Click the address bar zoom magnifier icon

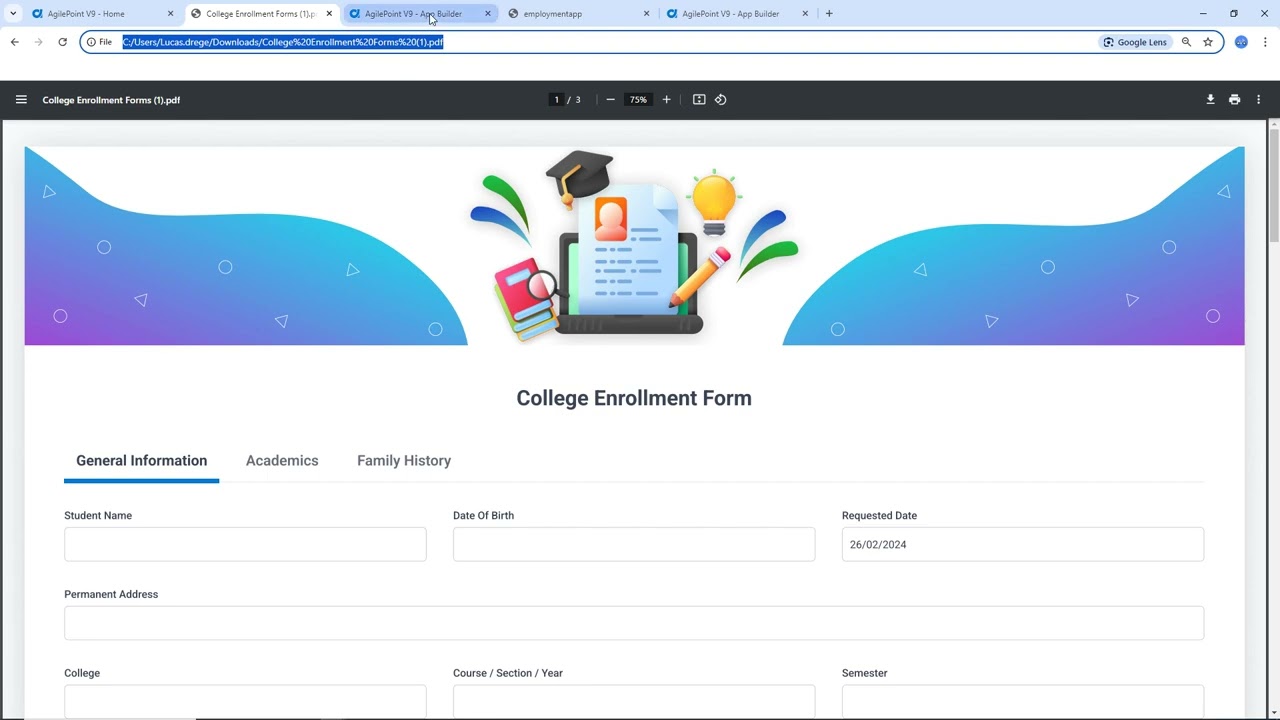(x=1186, y=42)
